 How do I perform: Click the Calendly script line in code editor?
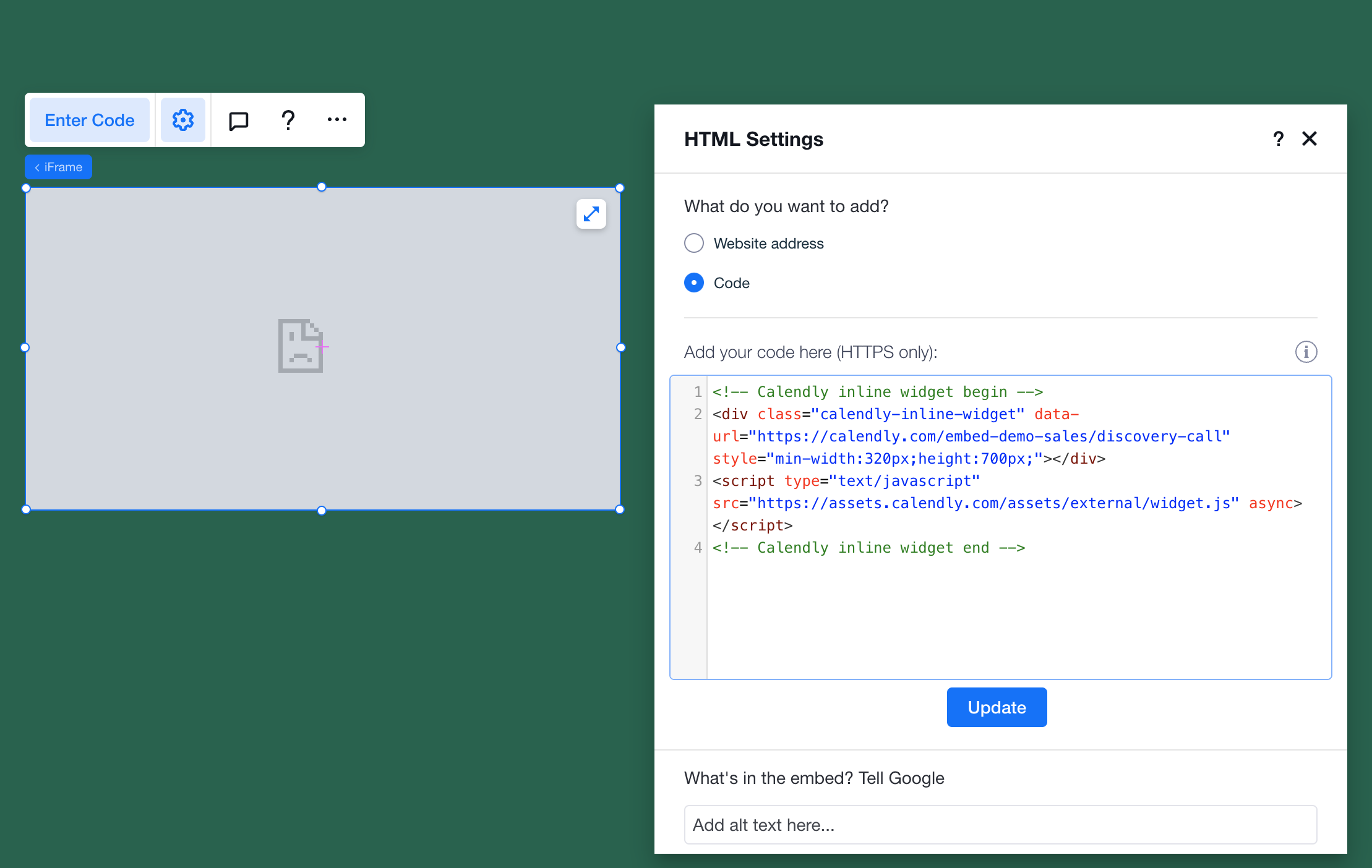pos(976,503)
